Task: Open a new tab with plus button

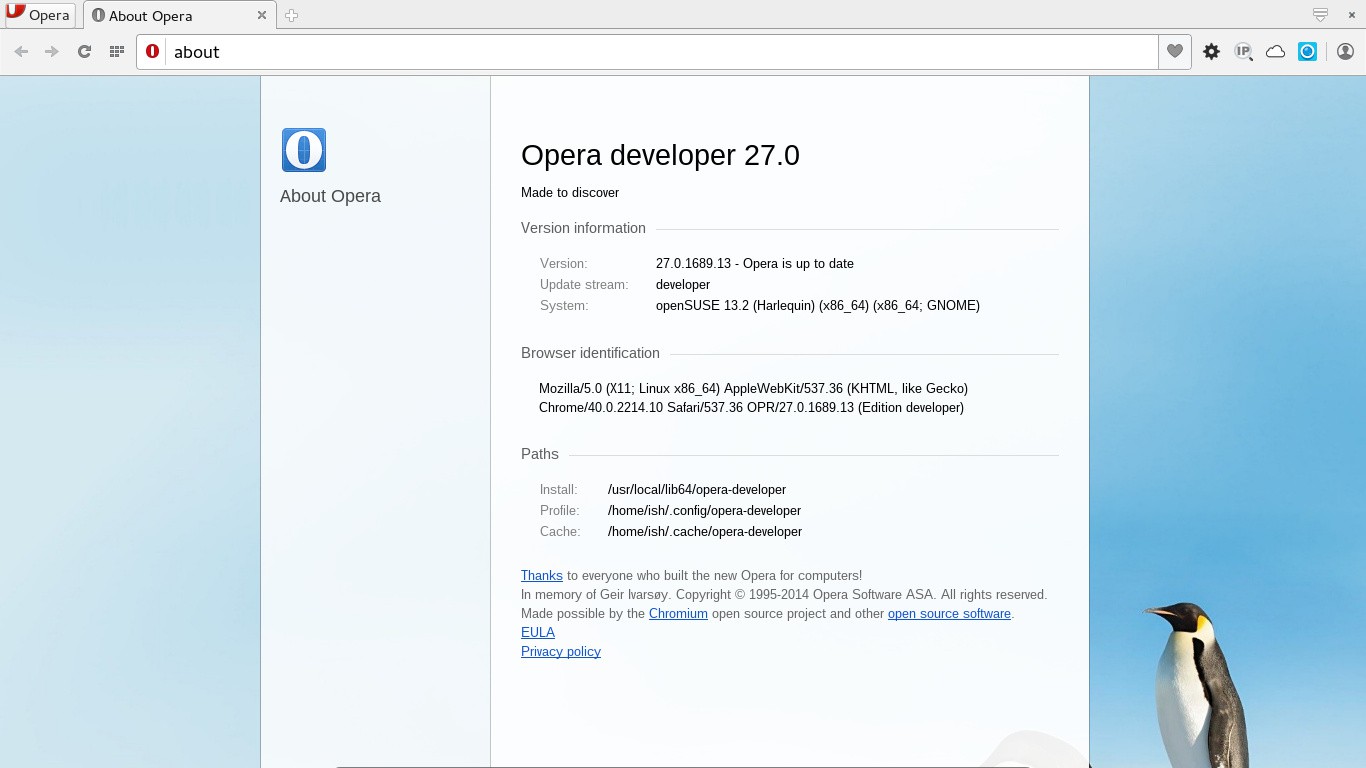Action: pyautogui.click(x=291, y=16)
